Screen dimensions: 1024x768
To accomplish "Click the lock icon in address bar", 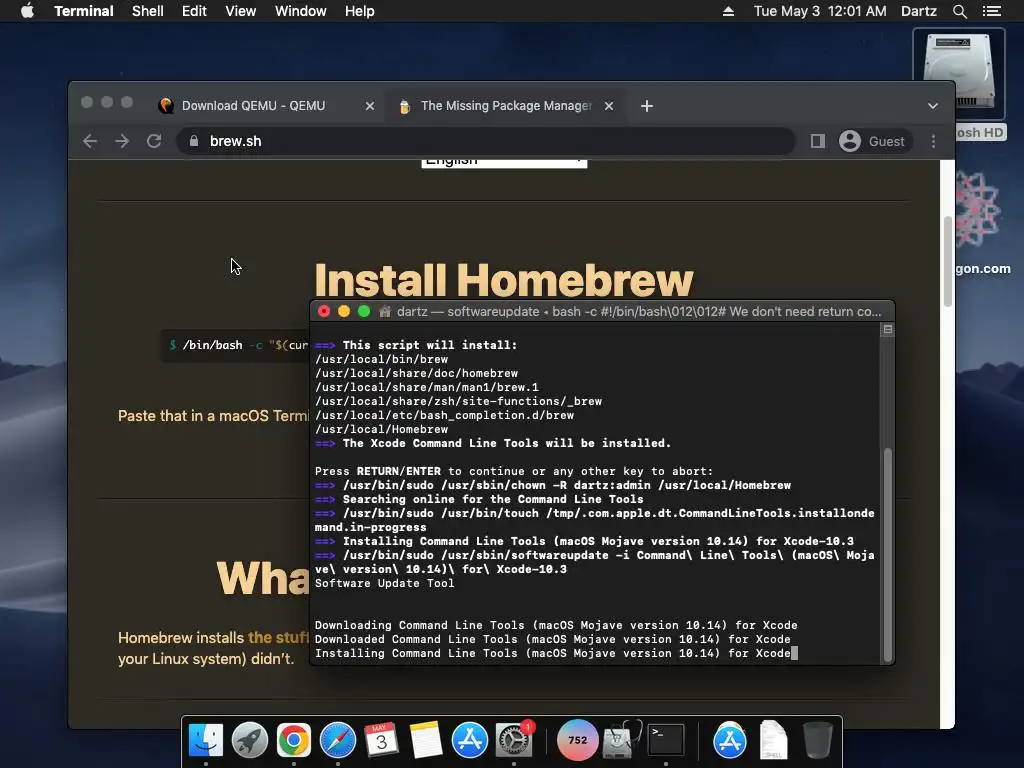I will [x=193, y=141].
